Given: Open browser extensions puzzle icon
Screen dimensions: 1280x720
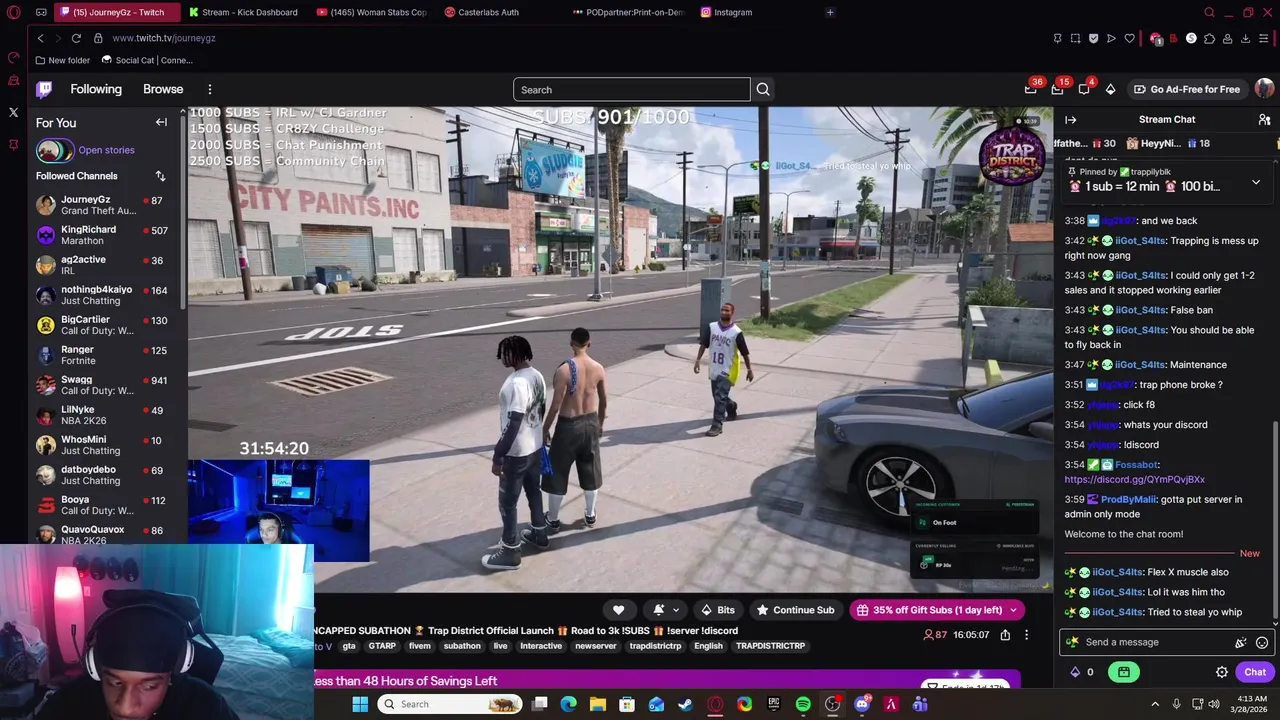Looking at the screenshot, I should [1209, 38].
